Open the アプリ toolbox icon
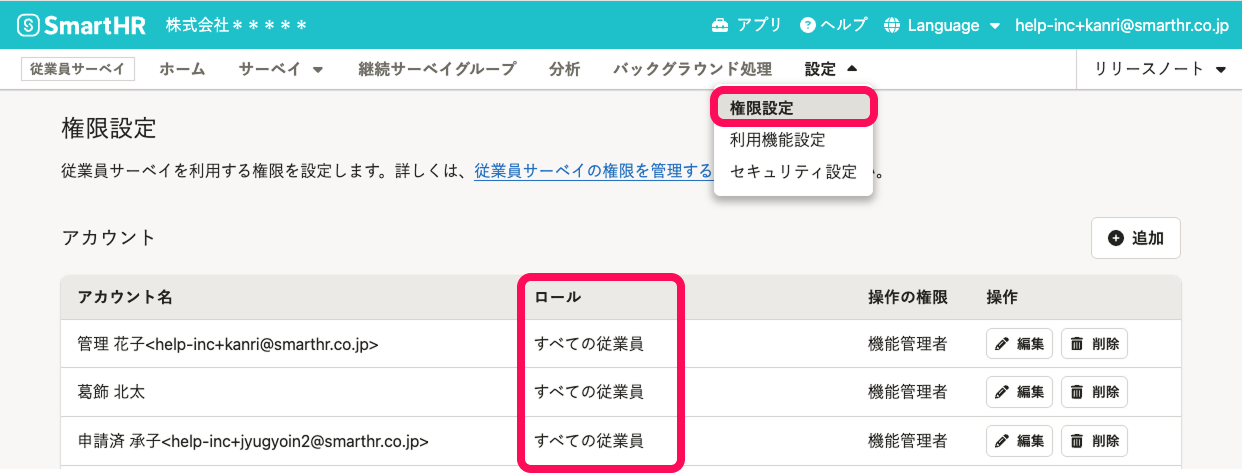Viewport: 1242px width, 473px height. pyautogui.click(x=720, y=25)
